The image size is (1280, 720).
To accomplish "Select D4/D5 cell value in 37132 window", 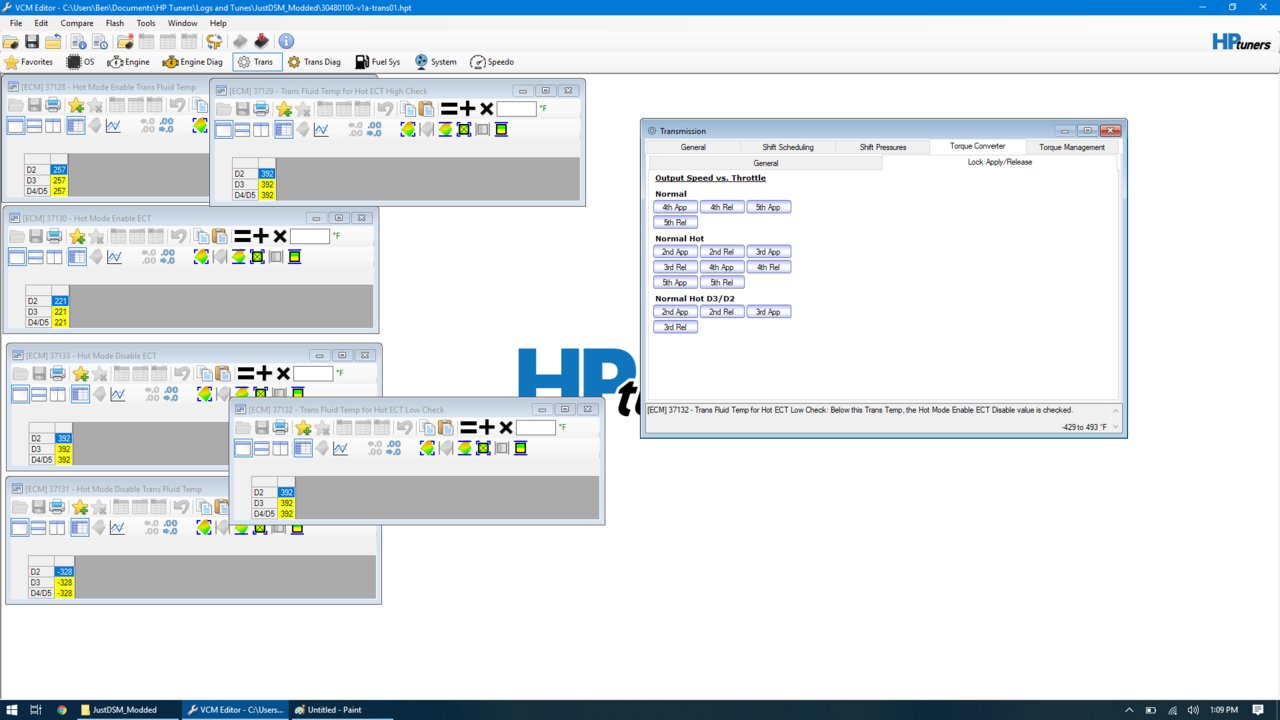I will 286,514.
